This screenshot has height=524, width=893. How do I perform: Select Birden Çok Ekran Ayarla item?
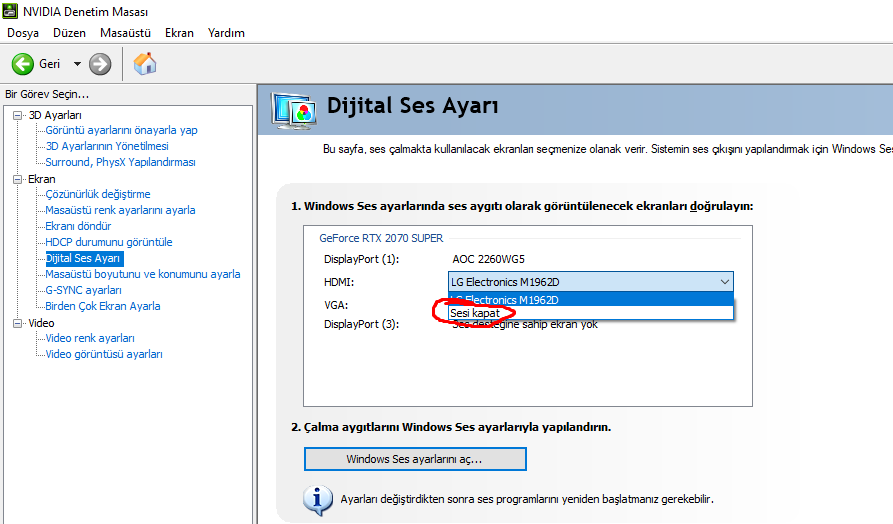(x=103, y=306)
